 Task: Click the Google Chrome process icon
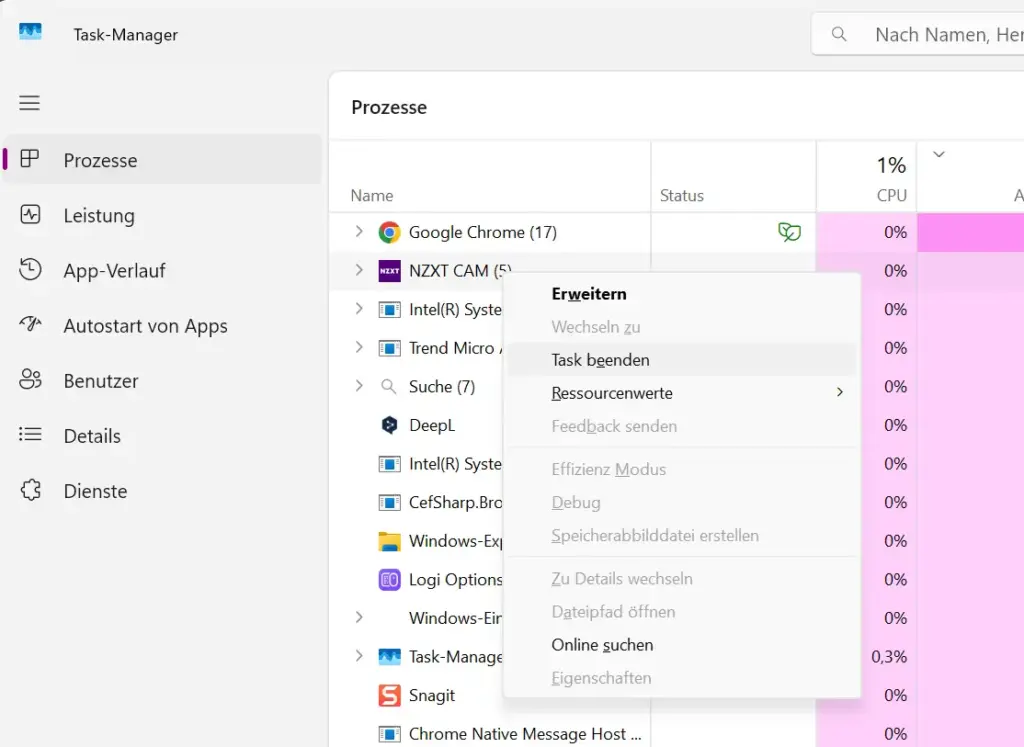pyautogui.click(x=389, y=232)
